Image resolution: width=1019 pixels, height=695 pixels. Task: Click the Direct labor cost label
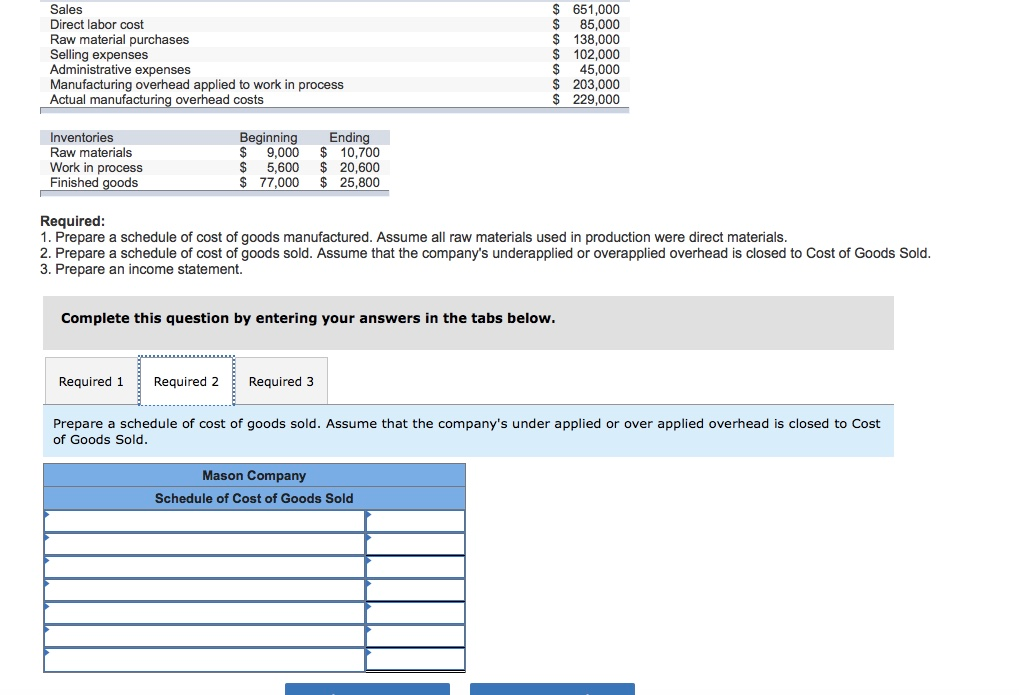click(x=97, y=24)
